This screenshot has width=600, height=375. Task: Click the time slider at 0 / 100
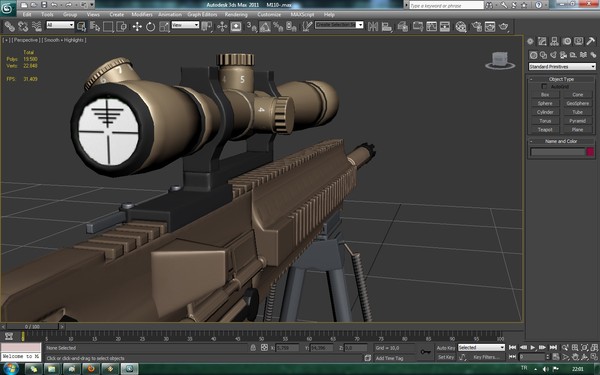[x=32, y=327]
